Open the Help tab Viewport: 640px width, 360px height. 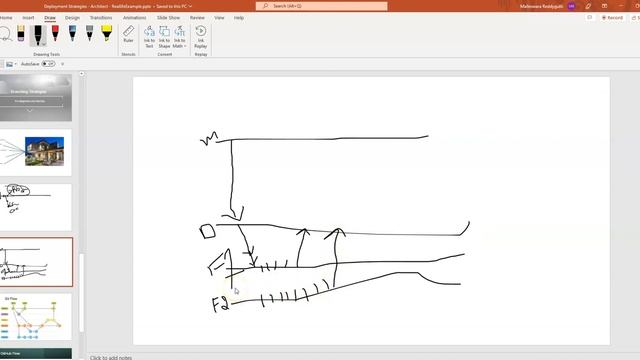pos(239,18)
